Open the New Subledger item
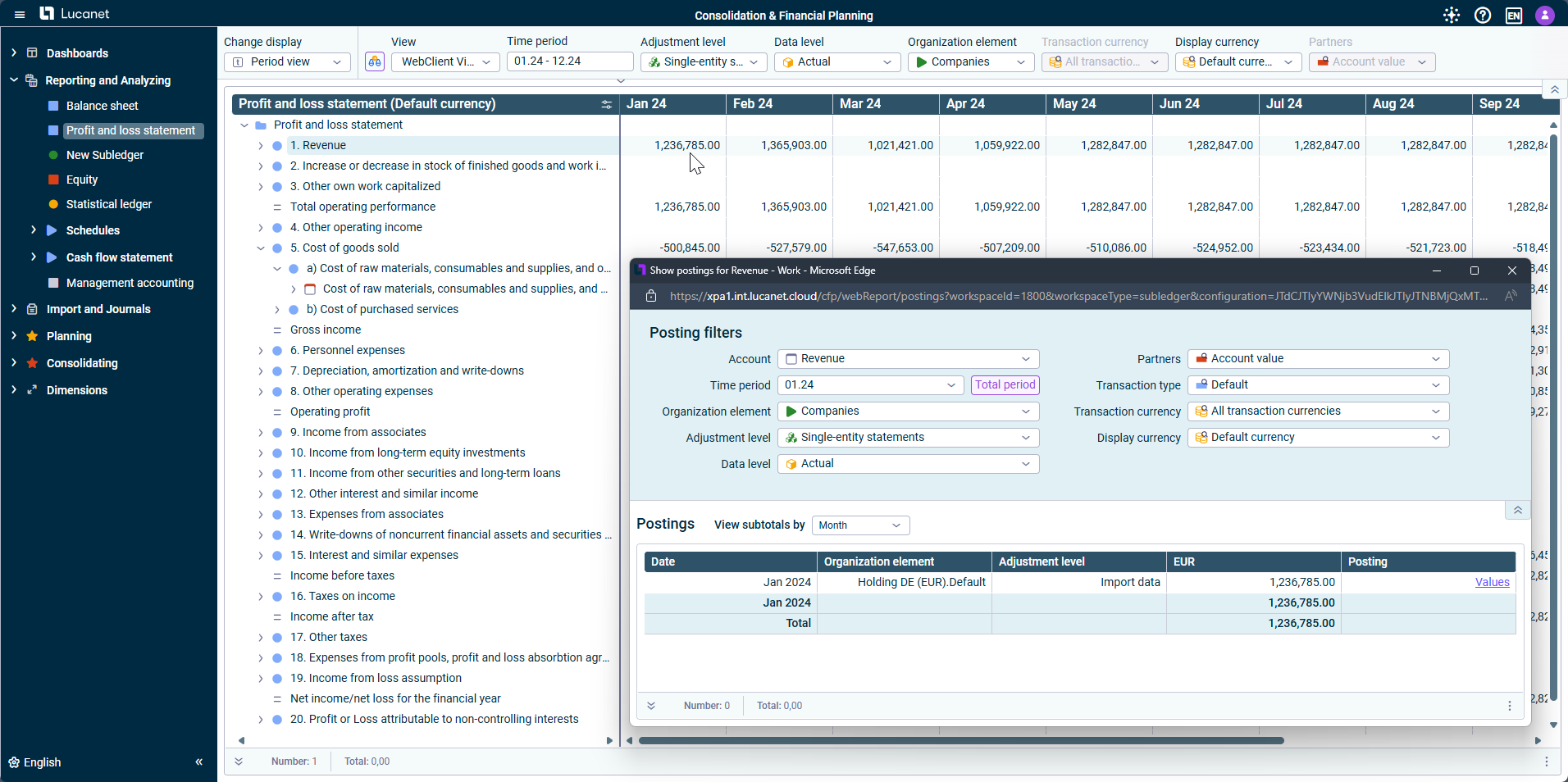 (105, 155)
